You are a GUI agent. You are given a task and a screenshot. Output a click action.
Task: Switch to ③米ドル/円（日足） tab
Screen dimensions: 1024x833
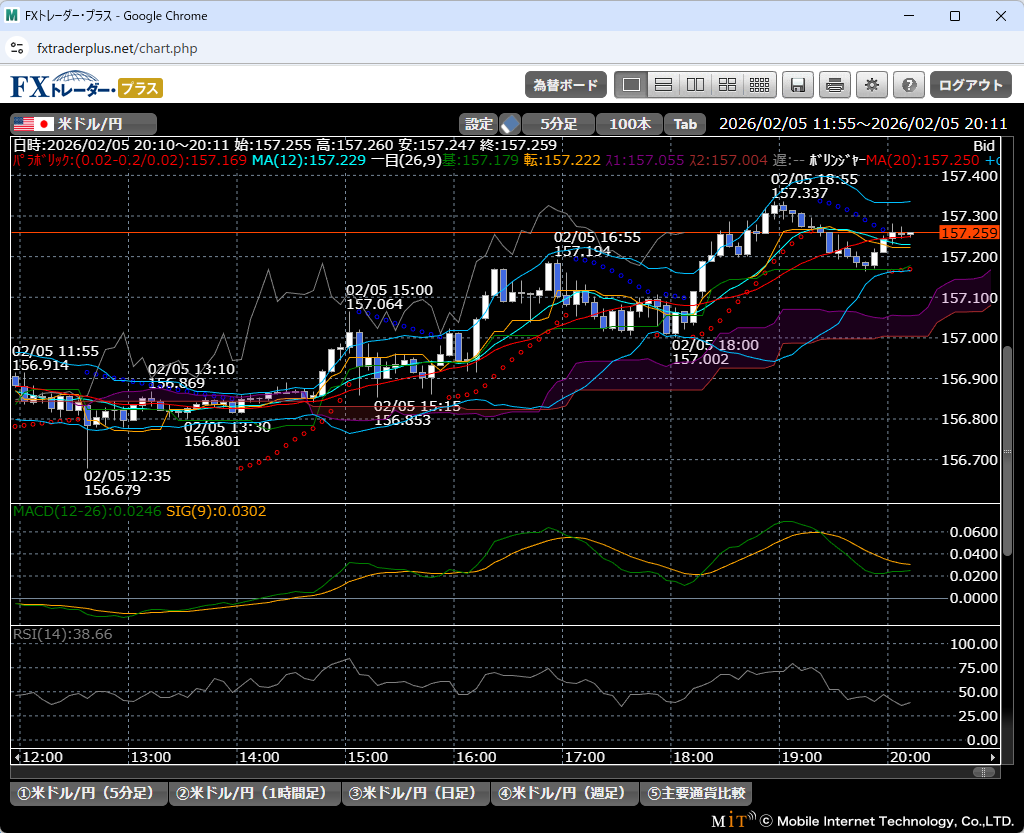[x=415, y=793]
